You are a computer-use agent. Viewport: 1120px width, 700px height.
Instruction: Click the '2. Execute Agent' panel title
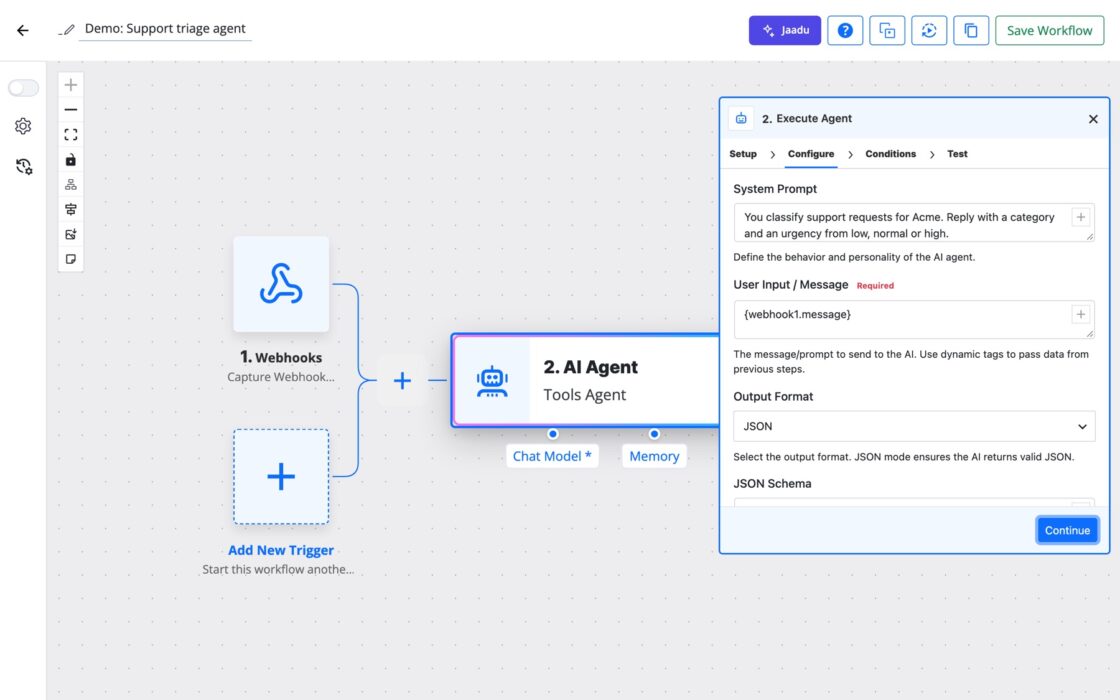click(x=806, y=119)
